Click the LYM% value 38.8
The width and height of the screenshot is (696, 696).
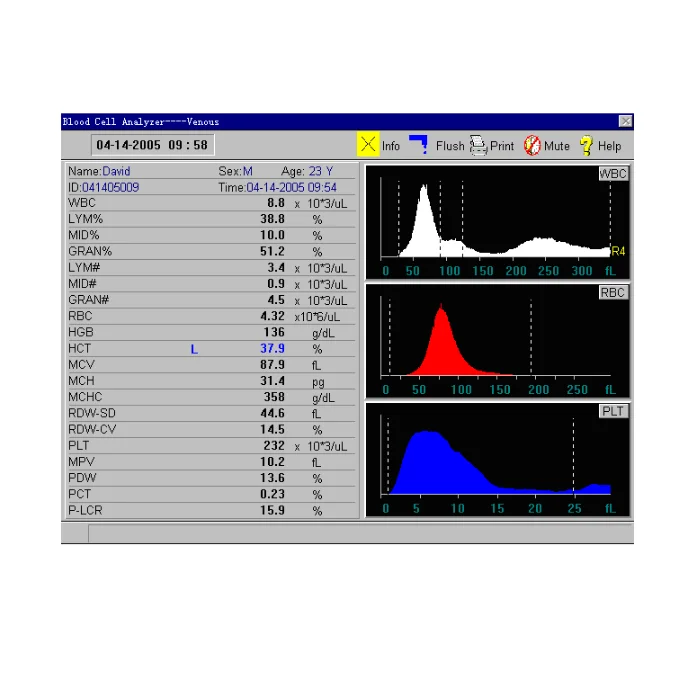coord(272,219)
